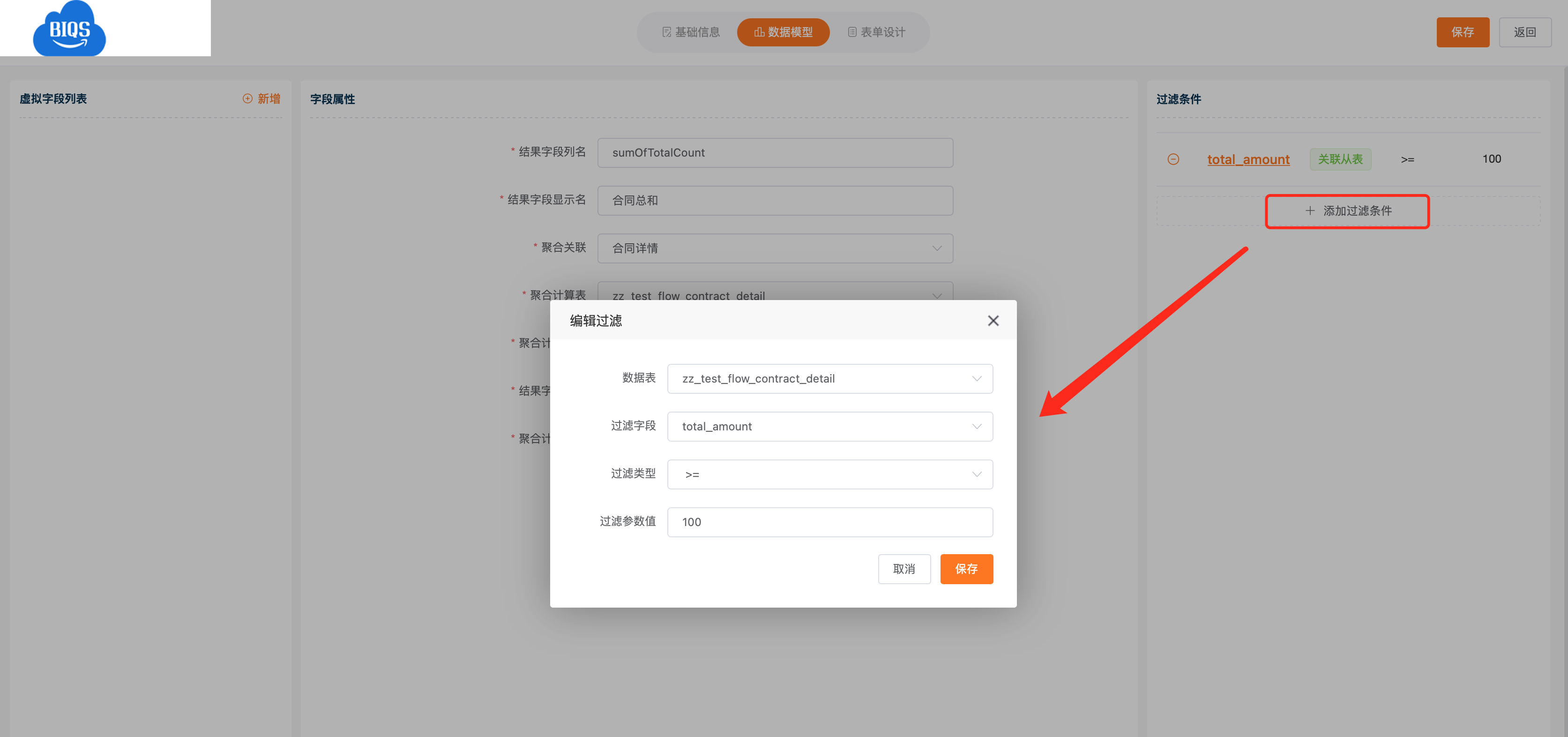
Task: Click the 结果字段列名 input field
Action: (775, 152)
